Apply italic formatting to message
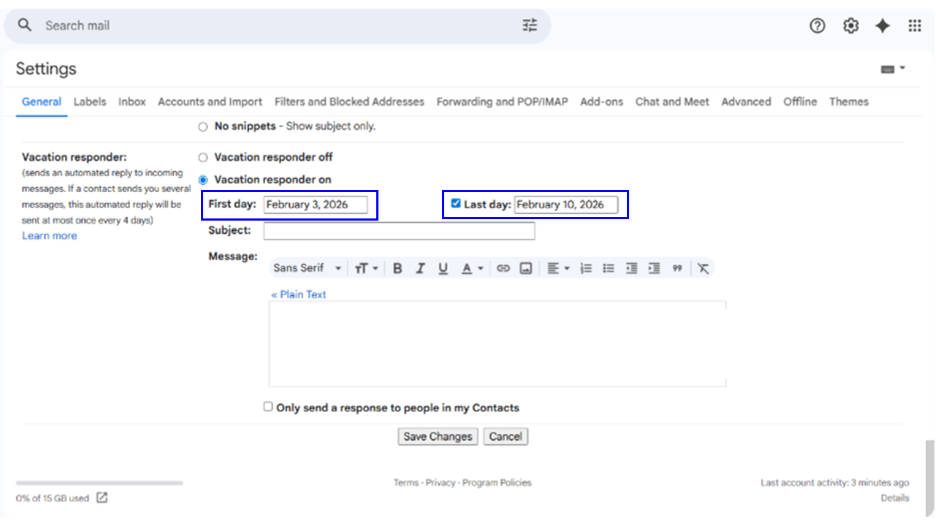The height and width of the screenshot is (526, 936). coord(420,268)
